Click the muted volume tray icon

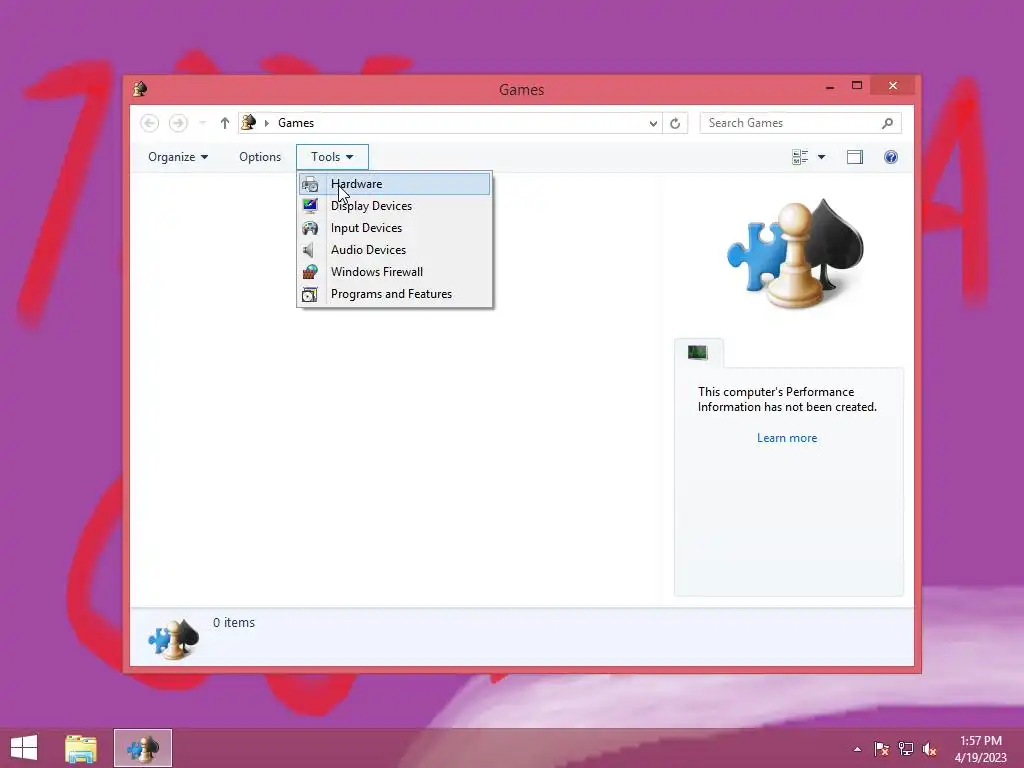point(929,749)
